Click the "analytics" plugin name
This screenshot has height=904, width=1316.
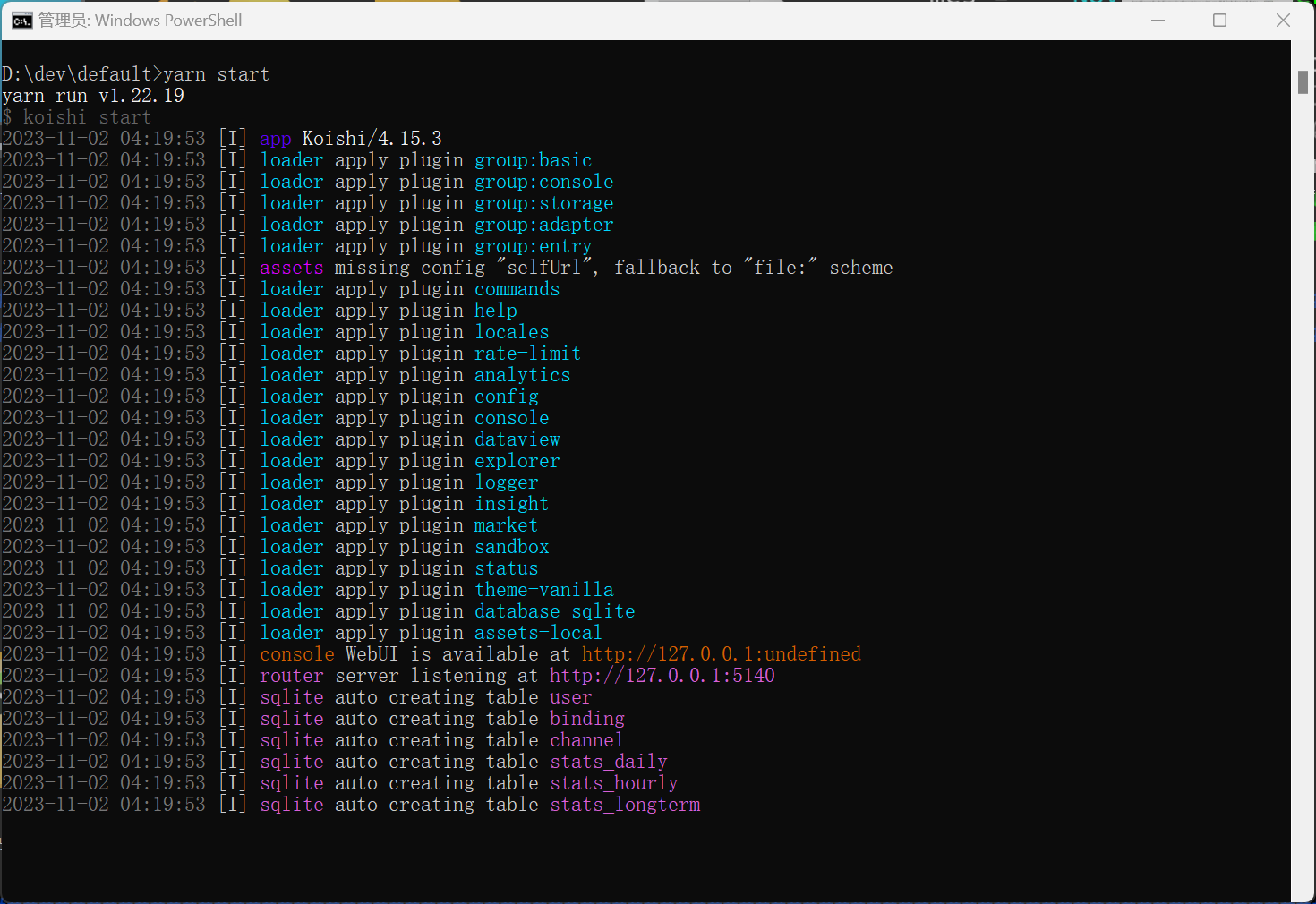pos(523,375)
